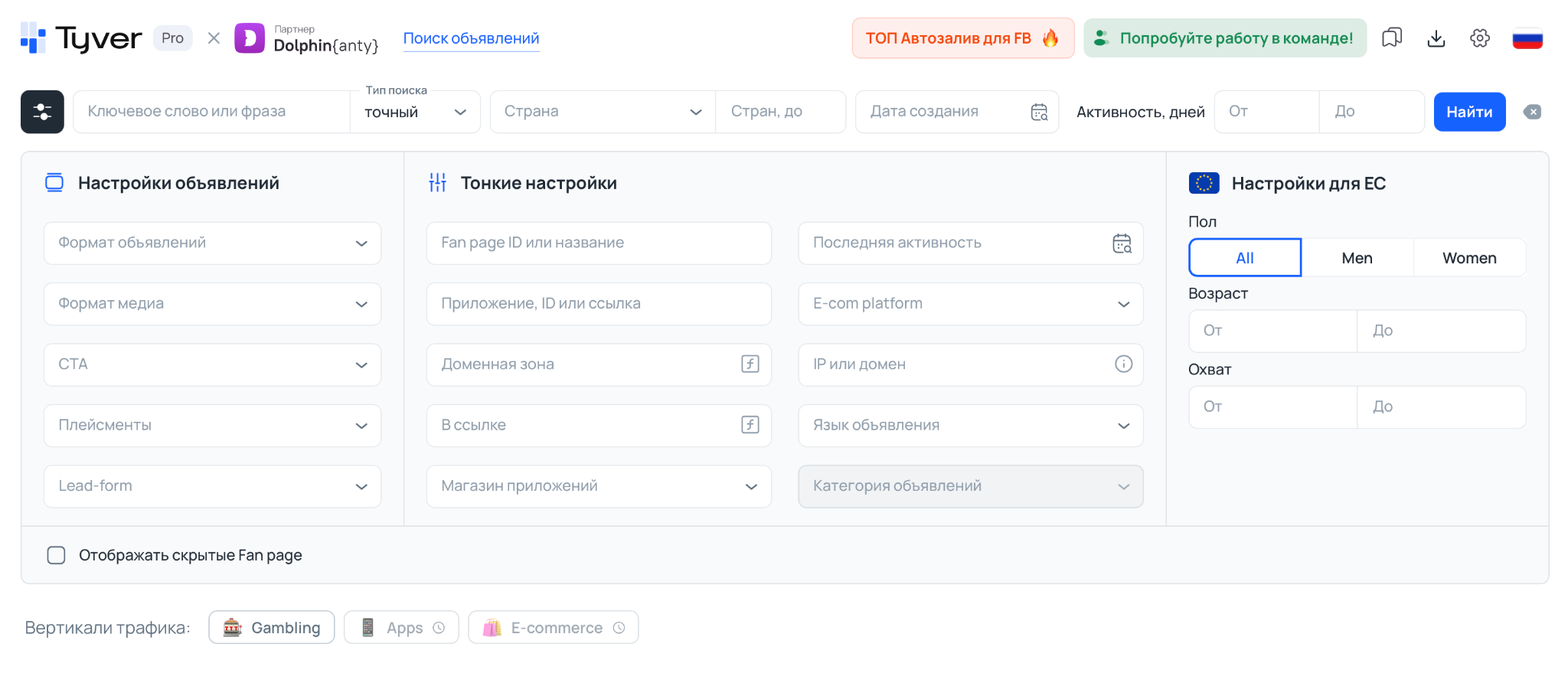Viewport: 1568px width, 696px height.
Task: Open the bookmarks icon in header
Action: pyautogui.click(x=1391, y=38)
